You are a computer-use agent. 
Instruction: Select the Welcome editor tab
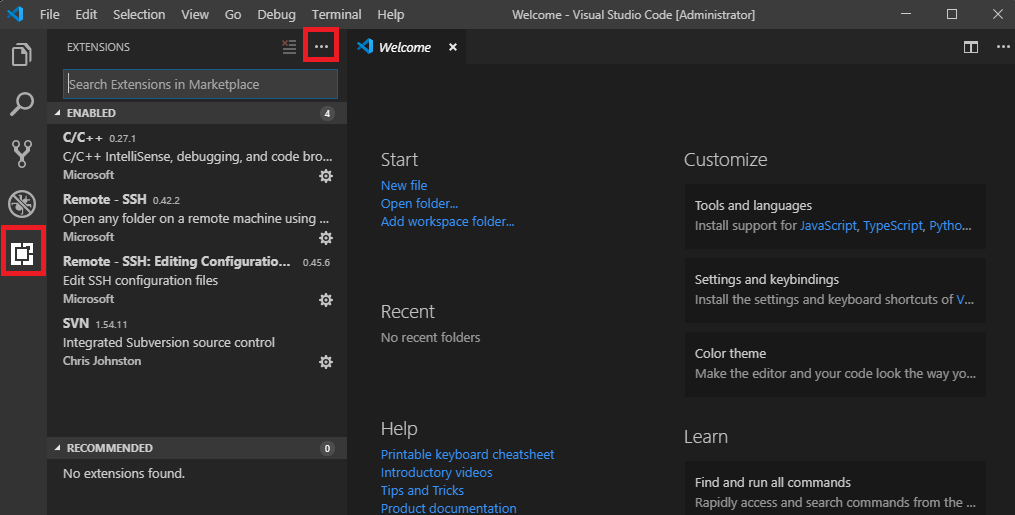coord(405,47)
